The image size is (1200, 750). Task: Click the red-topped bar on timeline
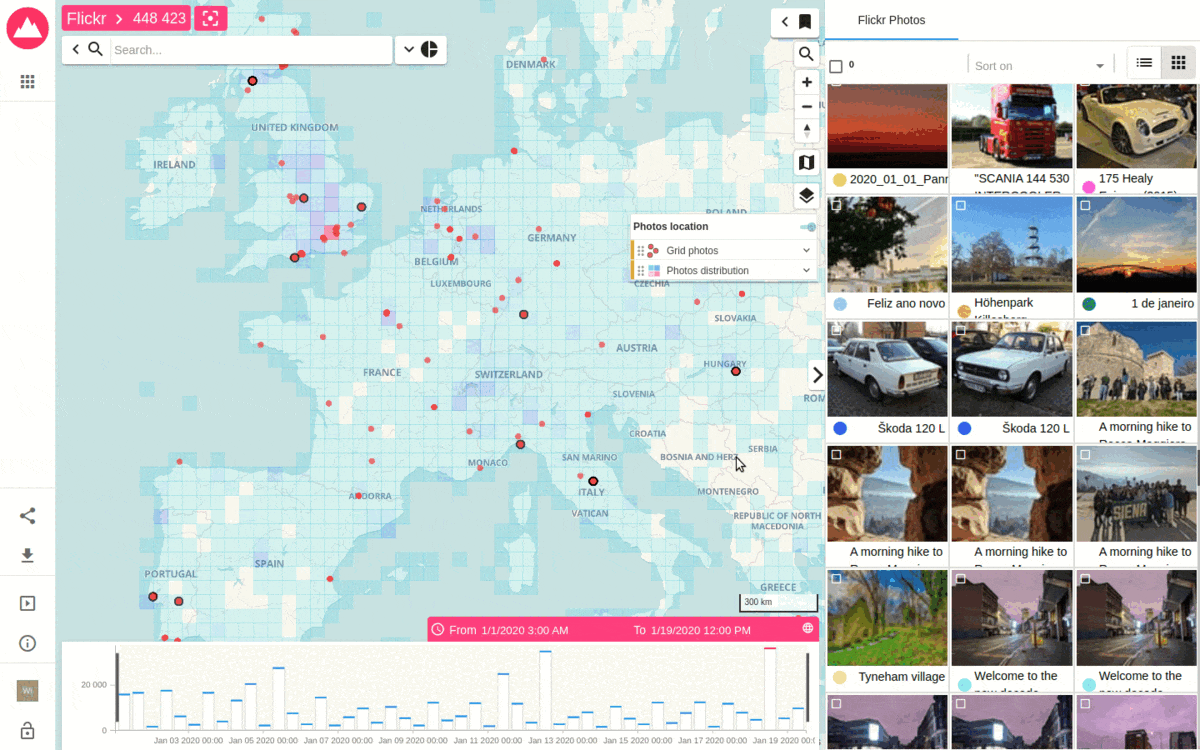point(769,688)
